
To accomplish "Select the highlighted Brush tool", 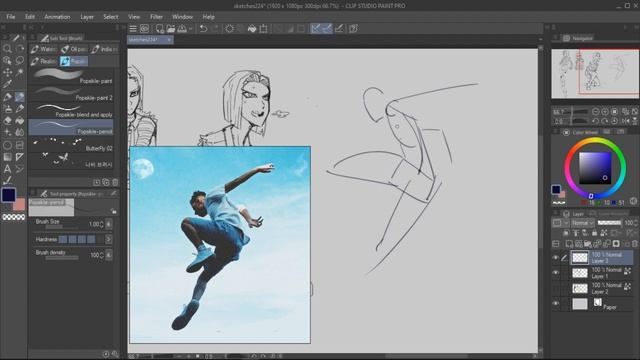I will [20, 97].
